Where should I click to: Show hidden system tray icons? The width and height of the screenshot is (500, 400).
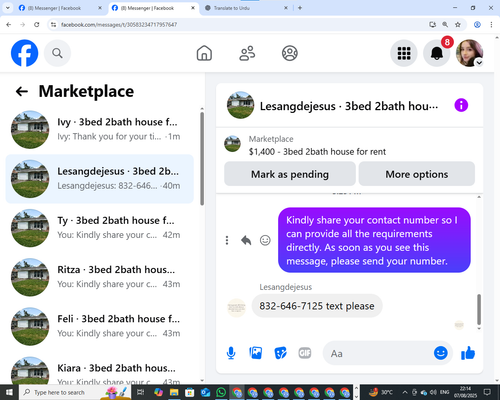tap(405, 392)
